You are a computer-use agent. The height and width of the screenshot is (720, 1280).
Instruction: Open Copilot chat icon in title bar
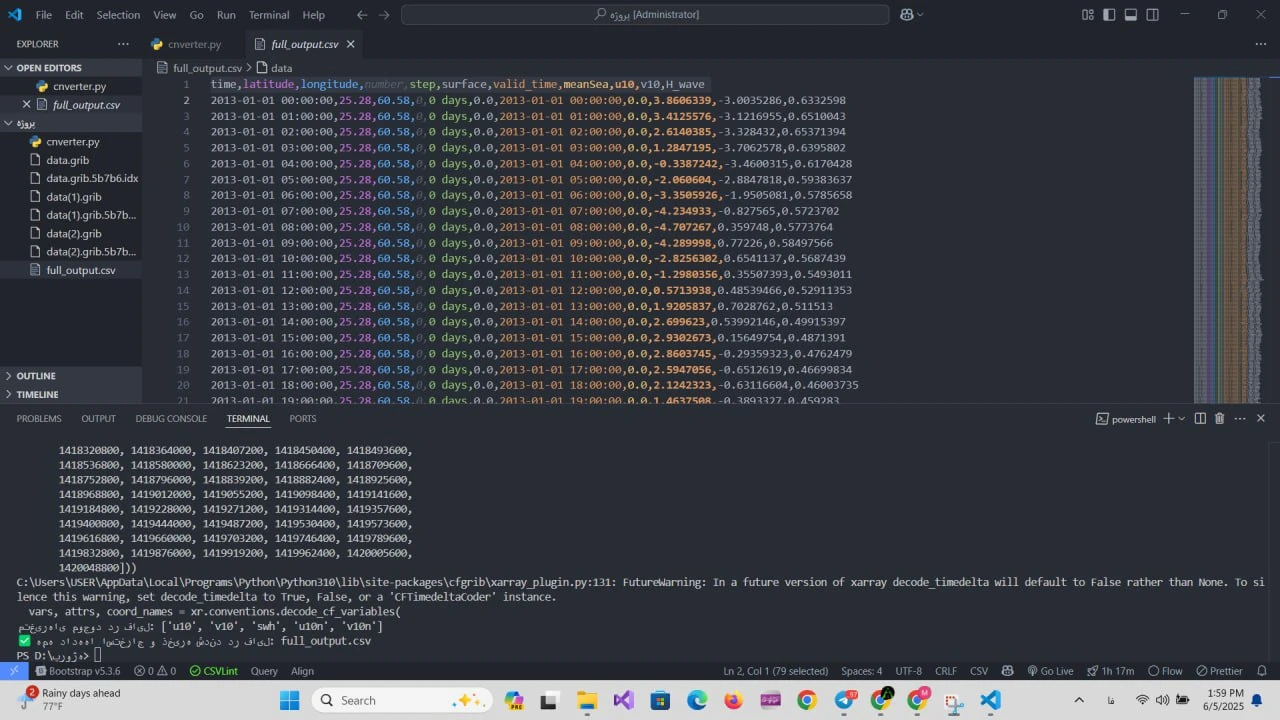[x=906, y=15]
